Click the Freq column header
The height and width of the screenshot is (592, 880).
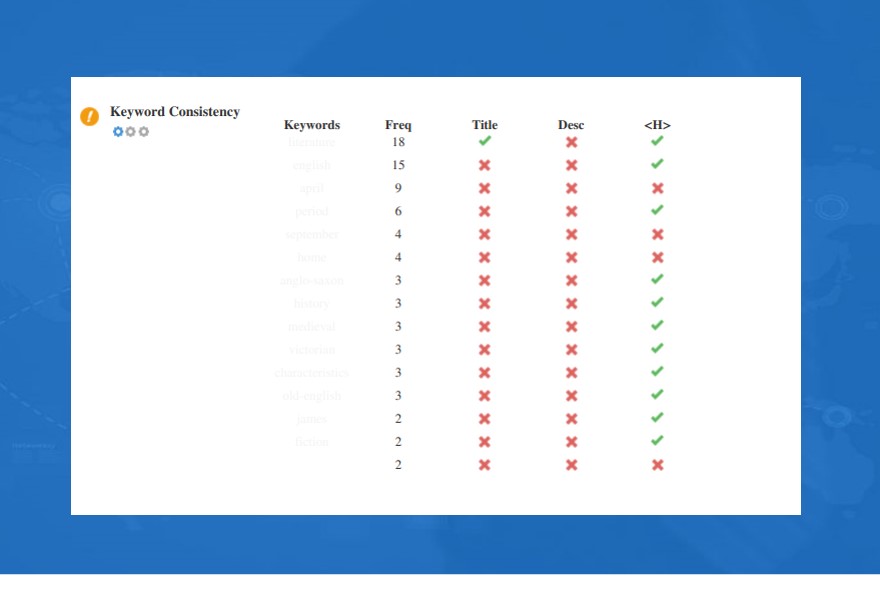click(x=398, y=125)
